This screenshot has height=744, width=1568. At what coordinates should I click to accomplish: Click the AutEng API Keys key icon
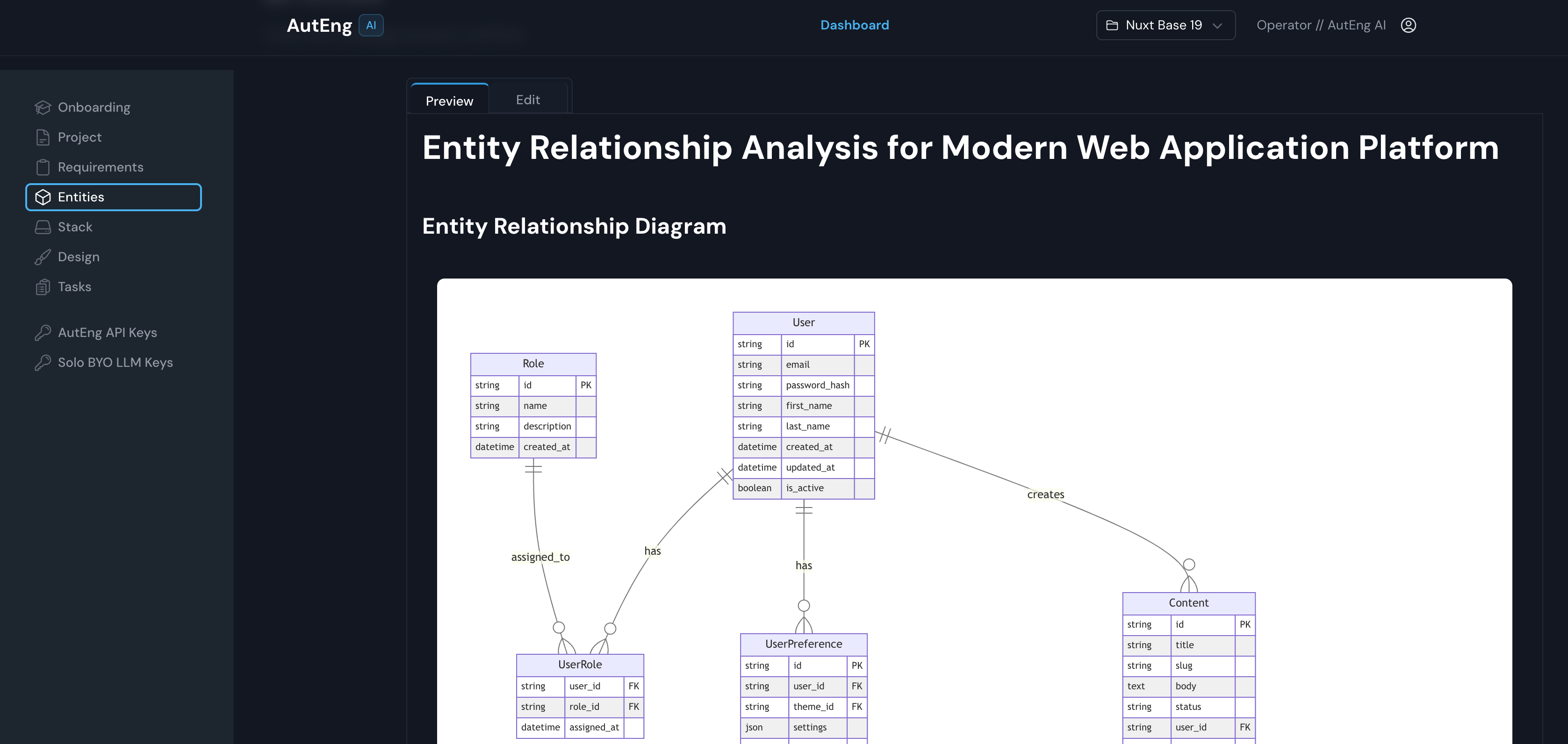point(43,333)
